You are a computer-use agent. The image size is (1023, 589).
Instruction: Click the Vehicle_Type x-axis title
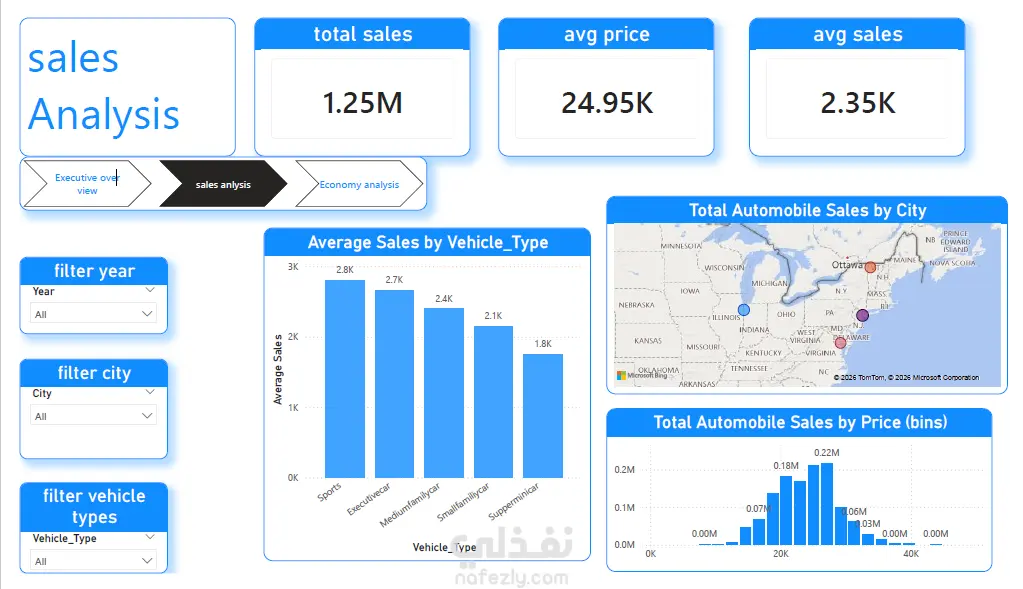pos(444,547)
